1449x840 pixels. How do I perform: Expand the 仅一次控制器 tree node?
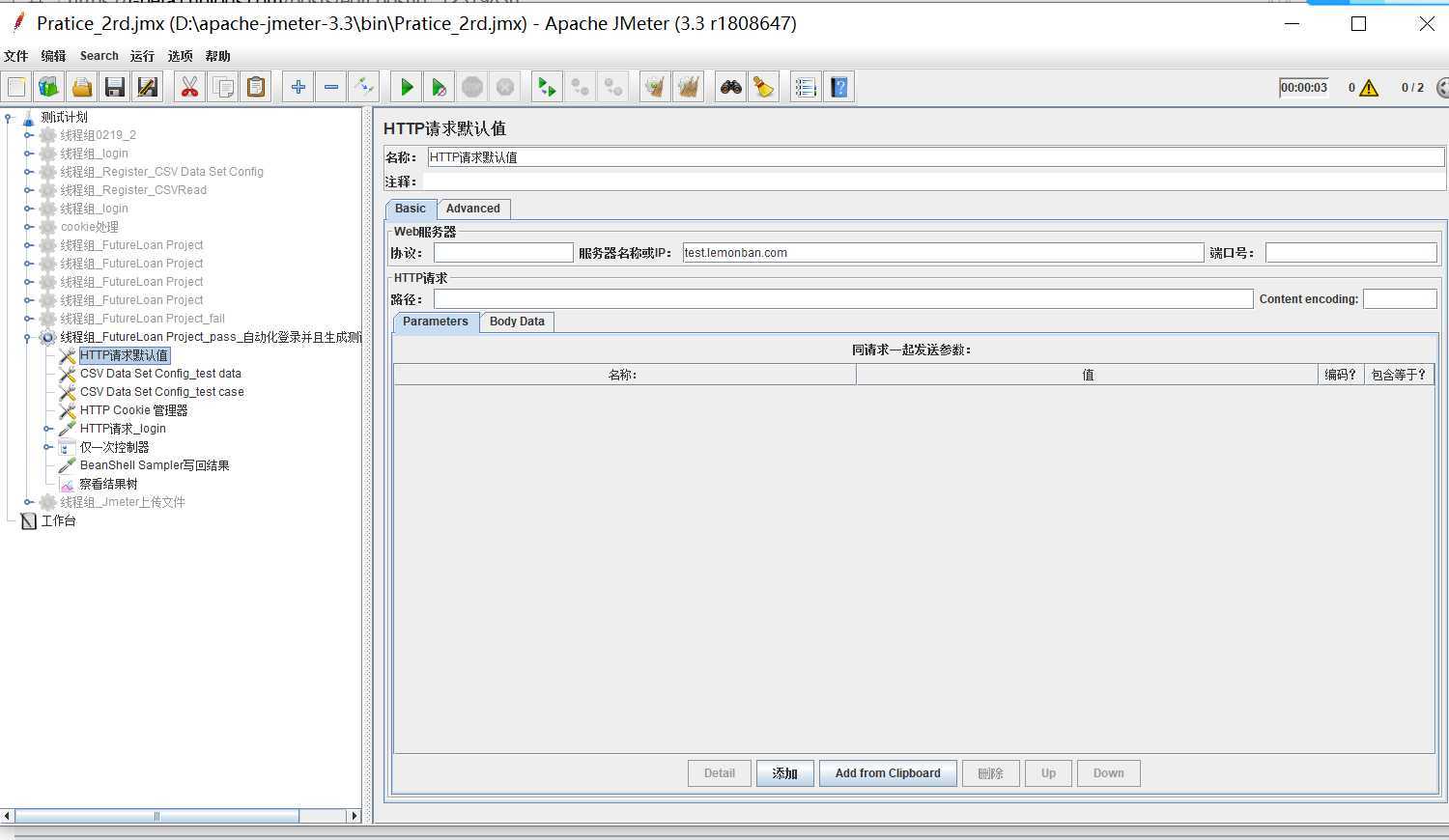point(48,447)
